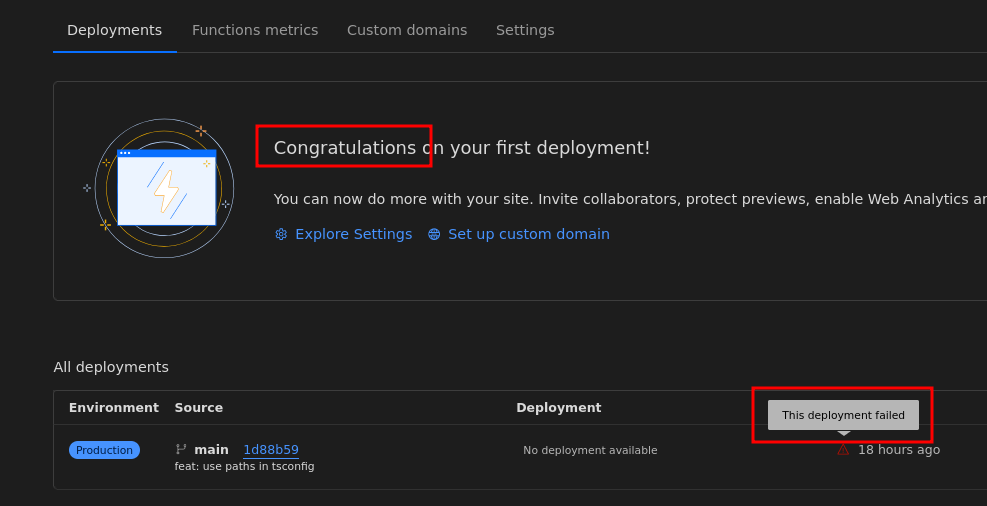Click the Source column header
The width and height of the screenshot is (987, 506).
pyautogui.click(x=199, y=408)
